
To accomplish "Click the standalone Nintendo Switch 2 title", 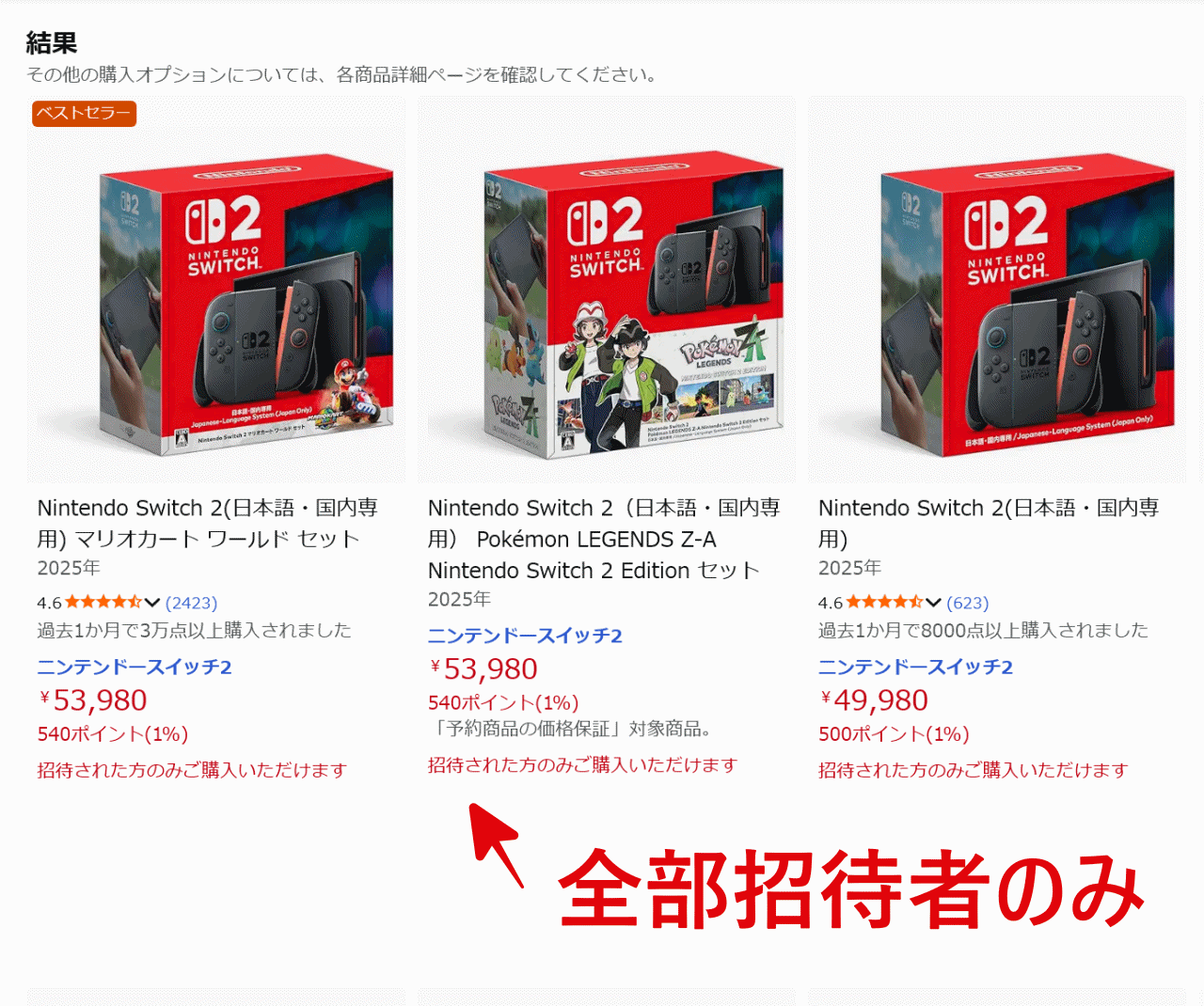I will pos(989,523).
